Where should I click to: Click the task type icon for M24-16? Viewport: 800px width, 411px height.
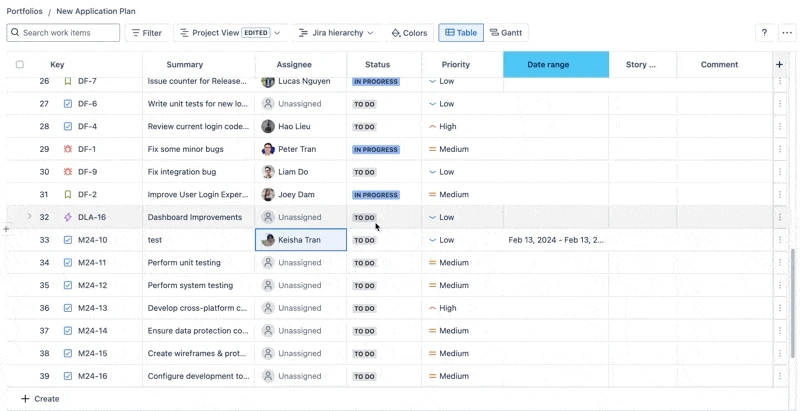click(68, 376)
